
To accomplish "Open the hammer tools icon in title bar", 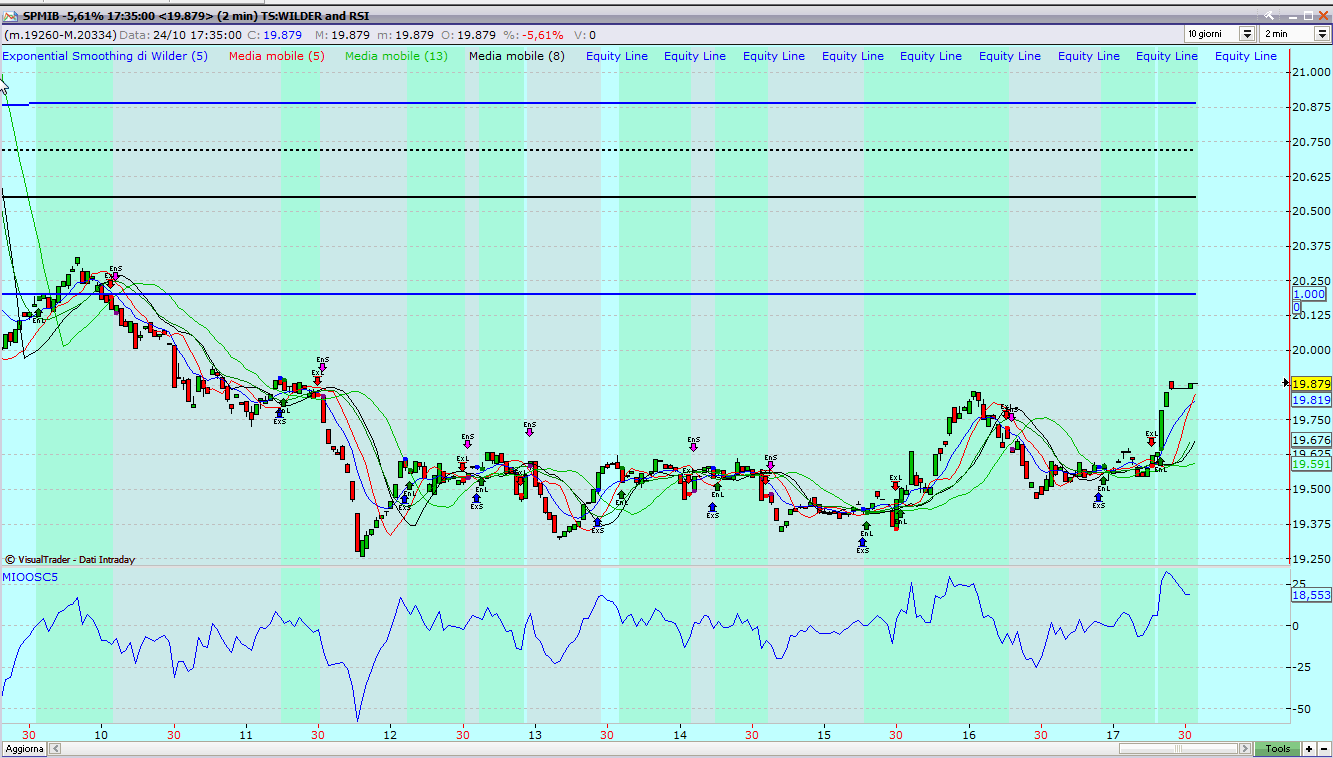I will pos(1268,15).
